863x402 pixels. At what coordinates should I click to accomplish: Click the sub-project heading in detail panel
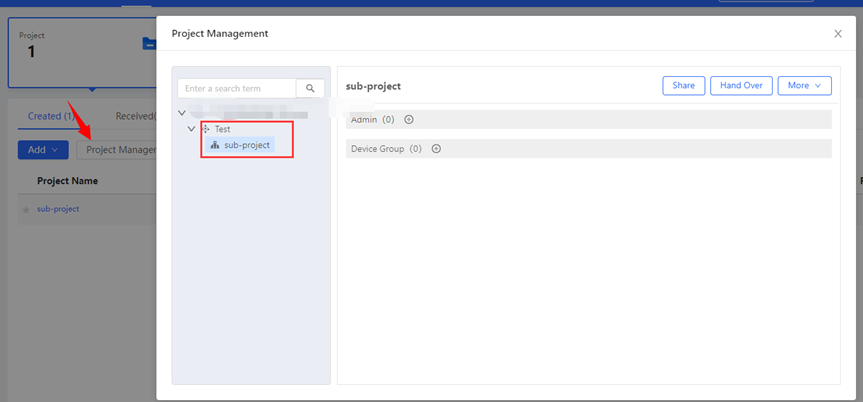click(373, 86)
